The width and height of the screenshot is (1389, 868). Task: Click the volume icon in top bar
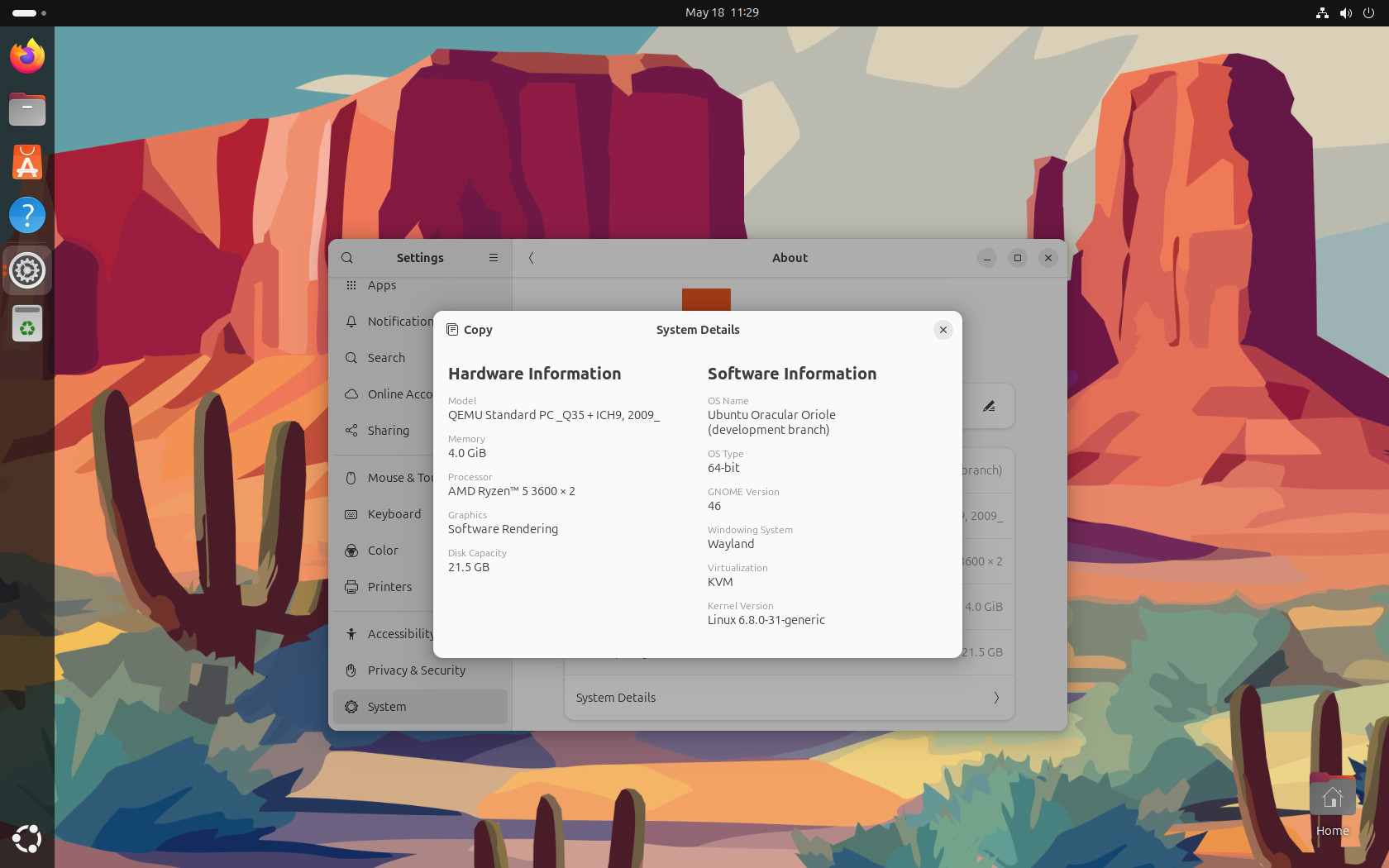pyautogui.click(x=1345, y=12)
